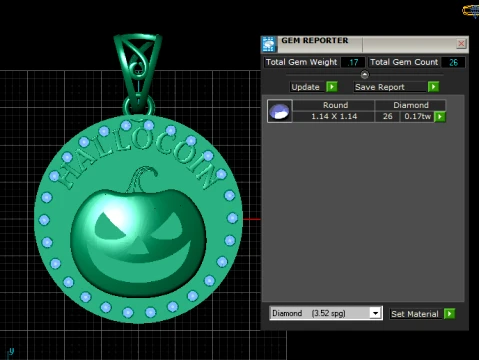Close the Gem Reporter panel

(x=461, y=43)
